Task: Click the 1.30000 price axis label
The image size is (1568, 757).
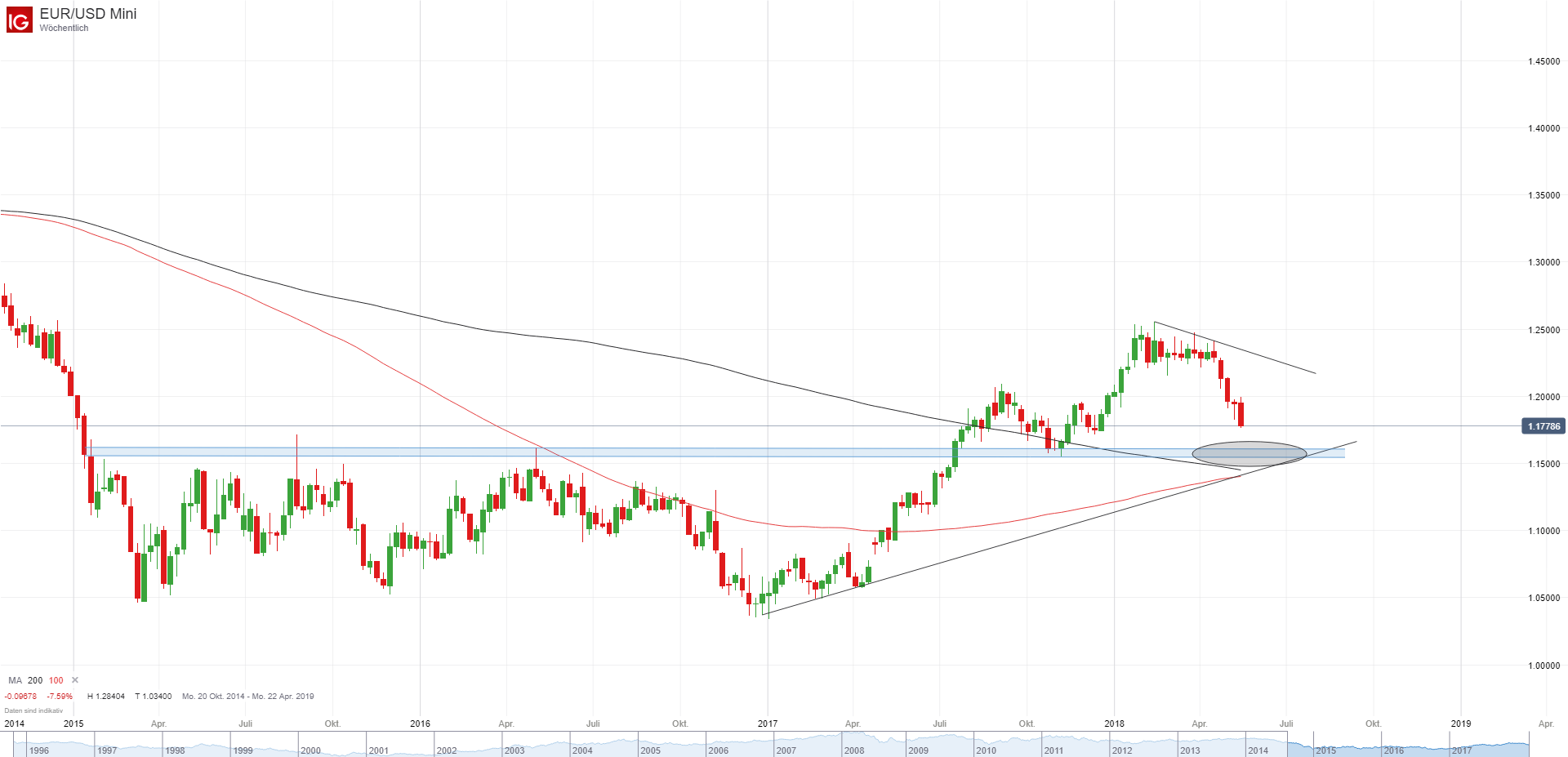Action: pyautogui.click(x=1543, y=262)
